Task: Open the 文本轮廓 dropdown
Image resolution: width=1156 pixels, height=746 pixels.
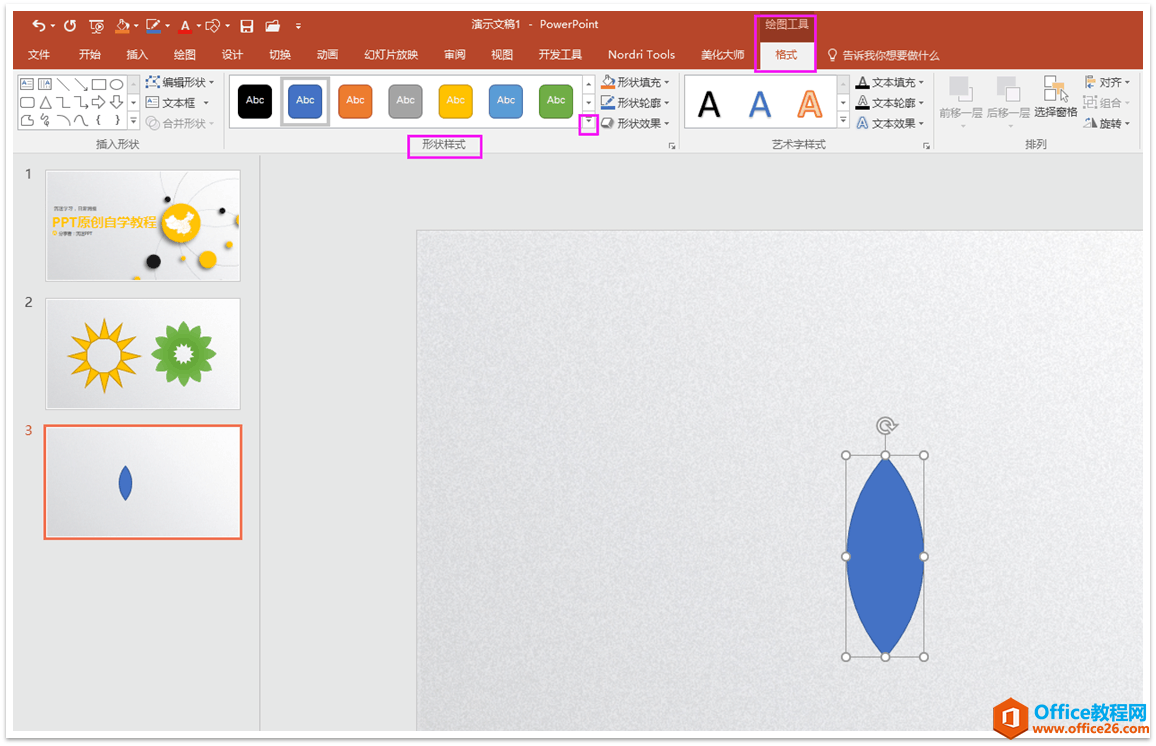Action: 889,102
